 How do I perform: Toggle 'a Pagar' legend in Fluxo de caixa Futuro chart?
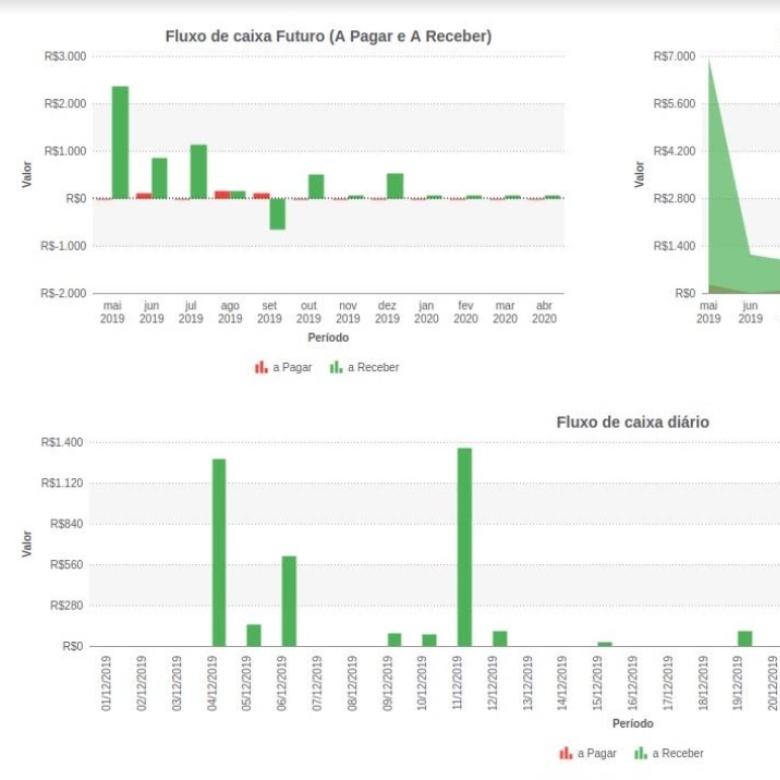pyautogui.click(x=283, y=368)
